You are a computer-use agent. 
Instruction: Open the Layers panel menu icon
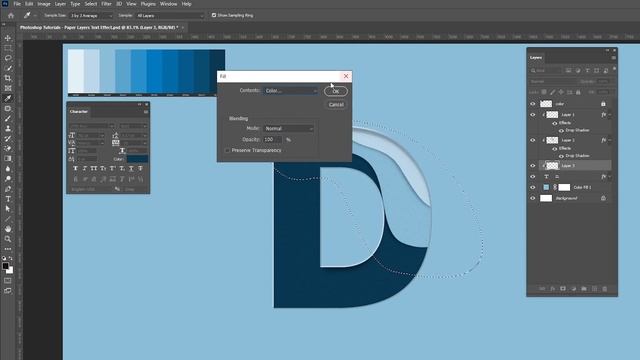pos(613,58)
